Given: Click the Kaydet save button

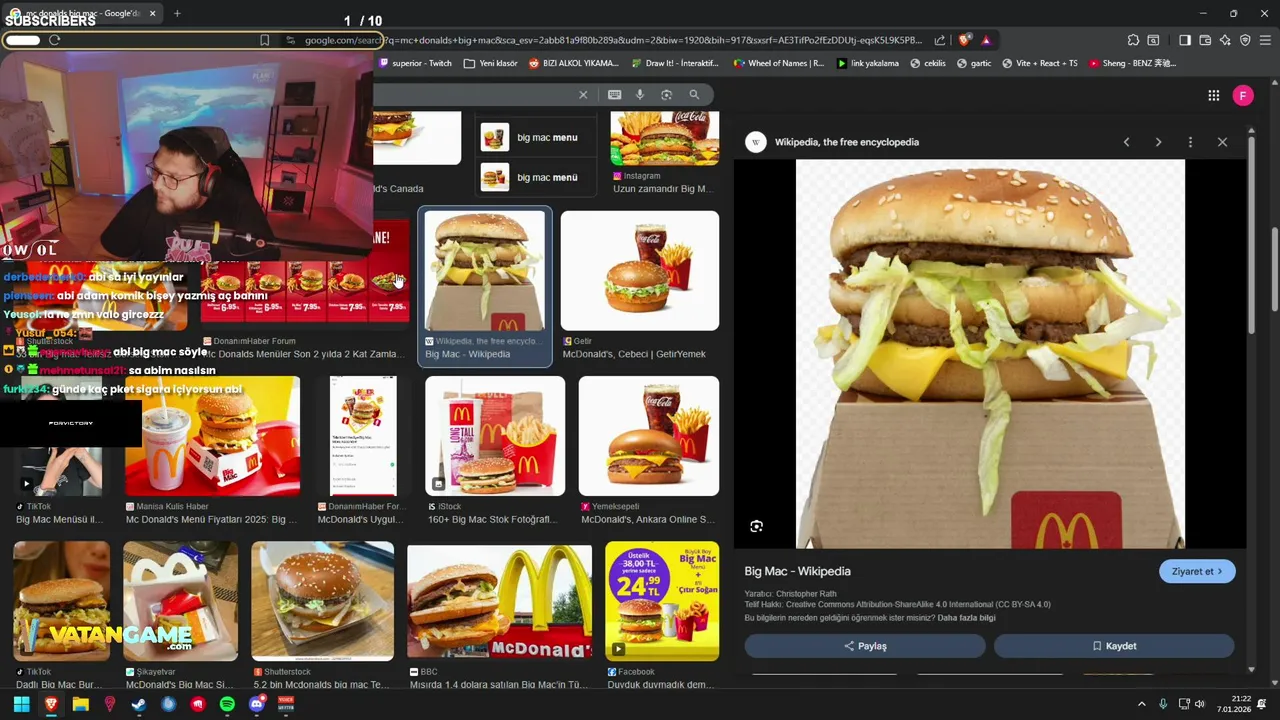Looking at the screenshot, I should coord(1114,646).
